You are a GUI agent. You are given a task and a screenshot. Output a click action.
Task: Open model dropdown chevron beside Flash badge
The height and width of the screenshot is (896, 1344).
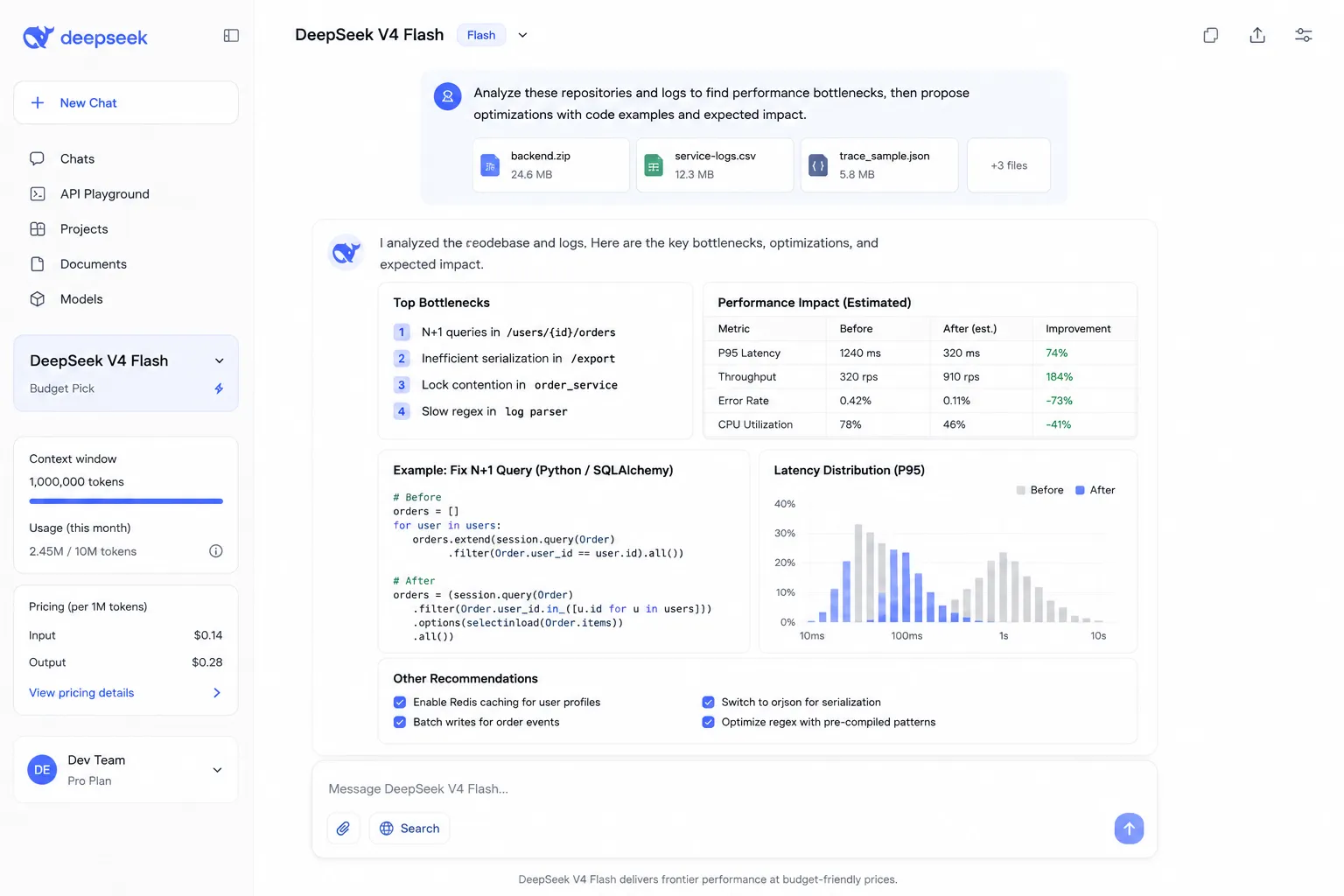point(522,35)
